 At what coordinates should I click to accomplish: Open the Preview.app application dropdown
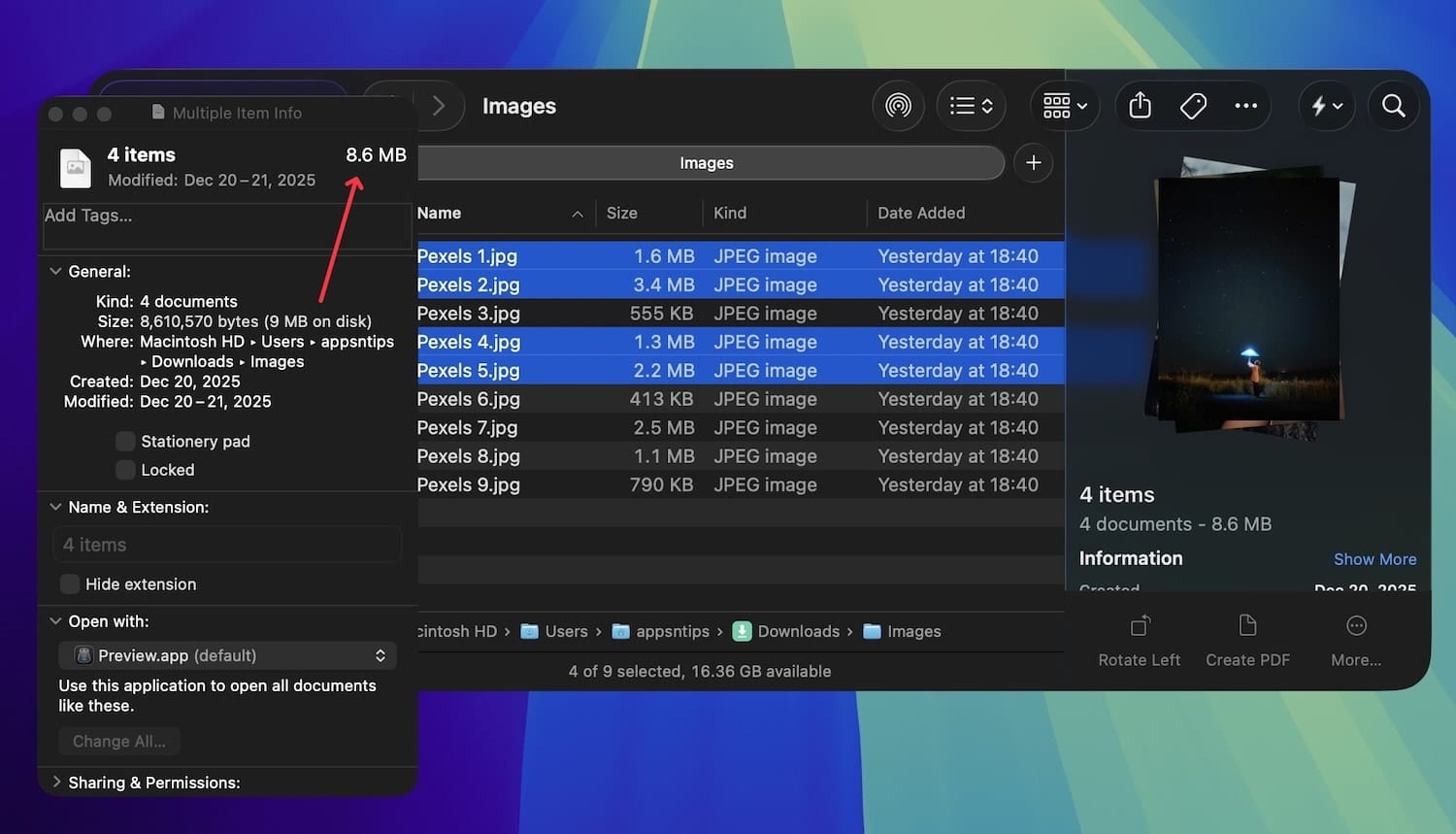click(x=228, y=655)
